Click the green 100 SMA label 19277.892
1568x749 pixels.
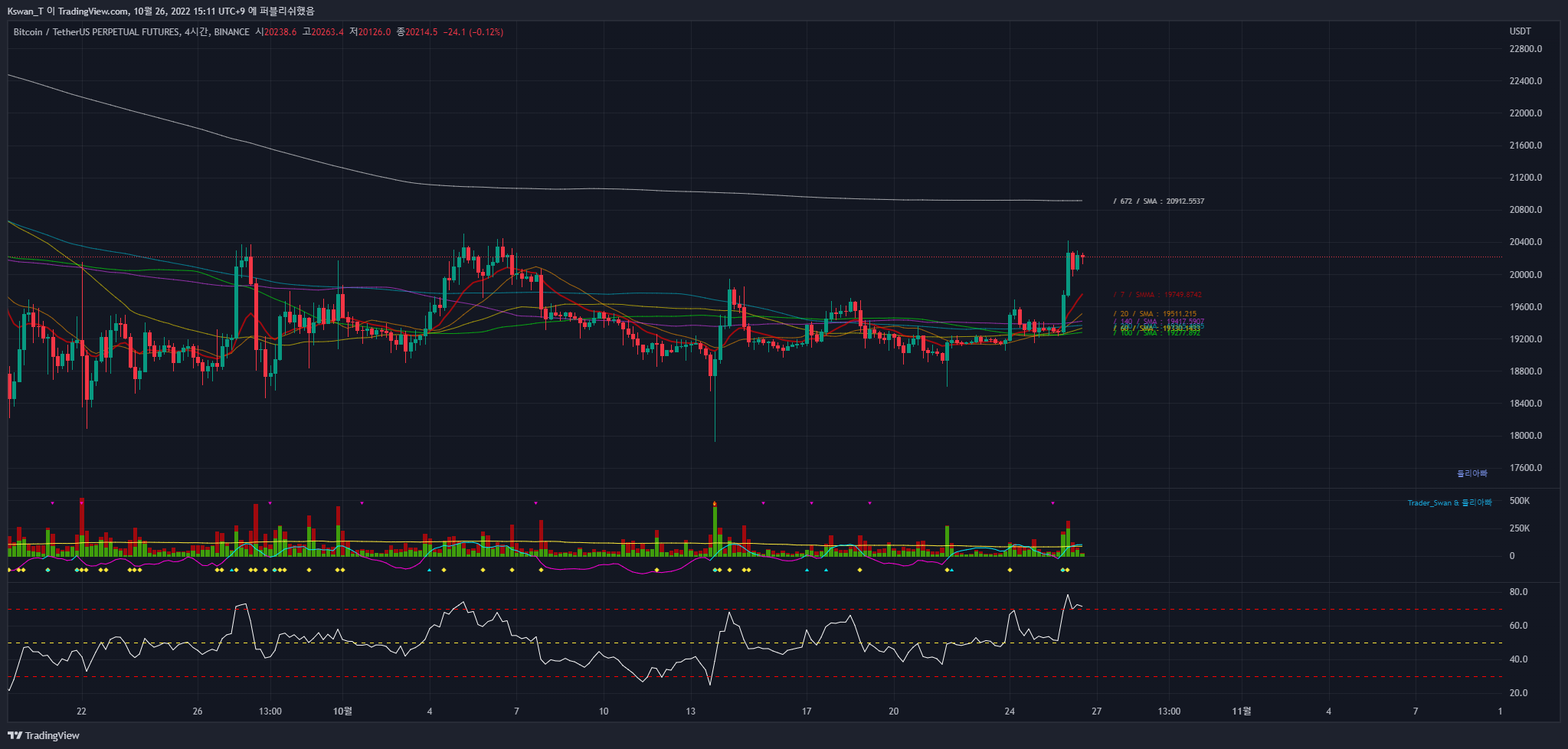tap(1157, 333)
